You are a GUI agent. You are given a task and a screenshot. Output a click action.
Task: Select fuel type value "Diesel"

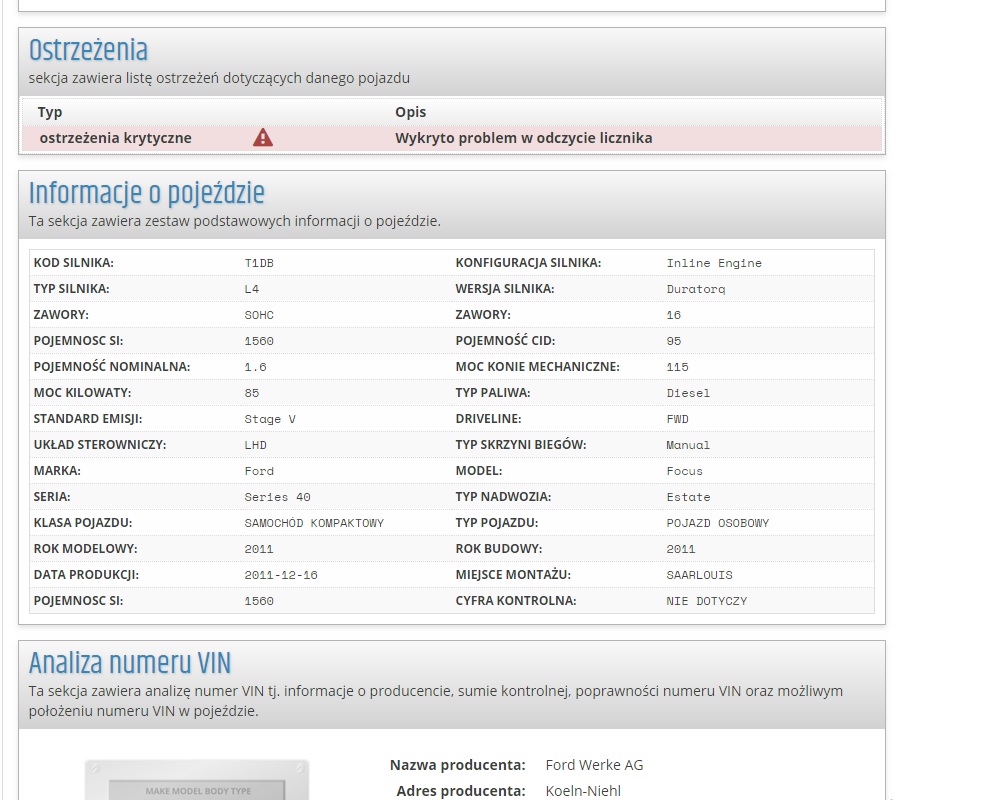[688, 393]
